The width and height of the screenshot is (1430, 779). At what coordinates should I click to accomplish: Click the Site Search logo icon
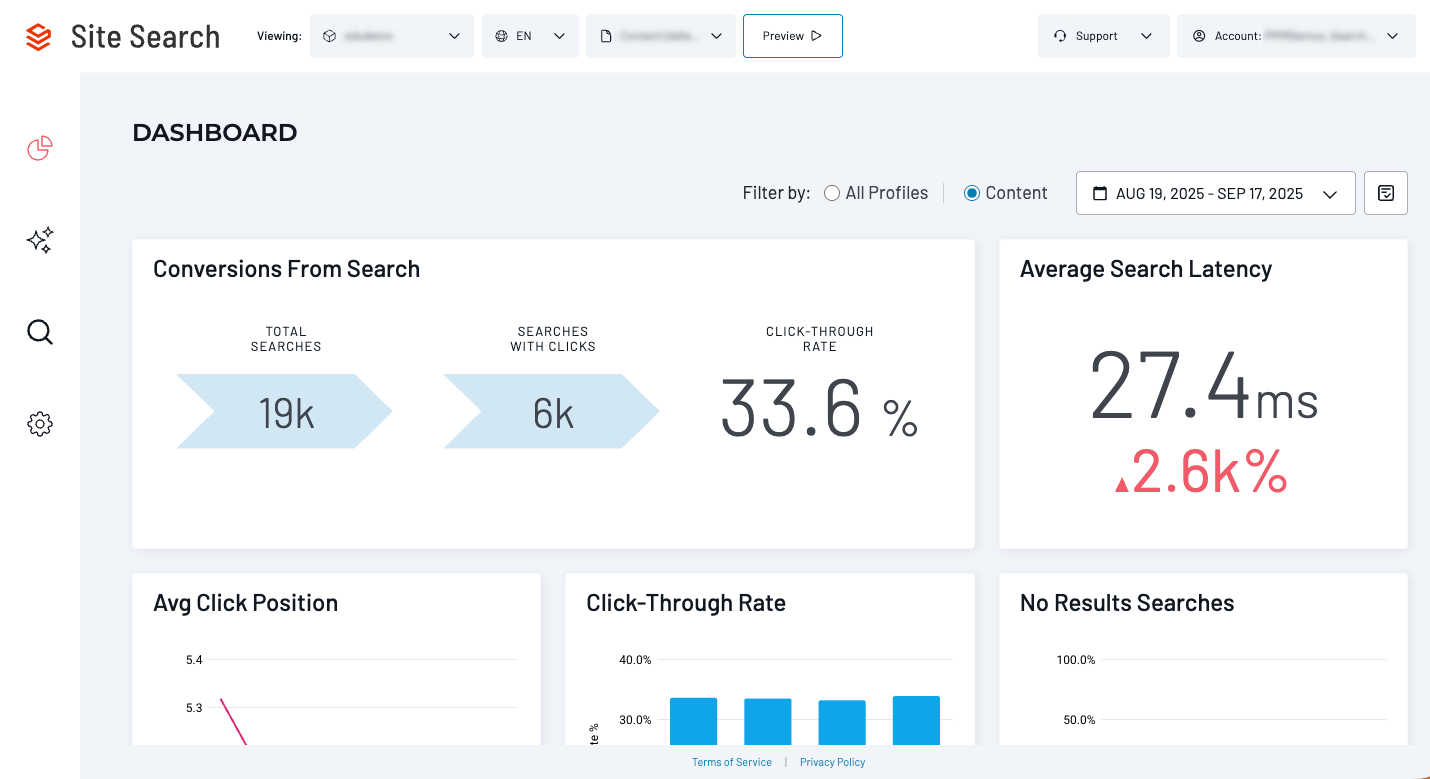pos(38,37)
